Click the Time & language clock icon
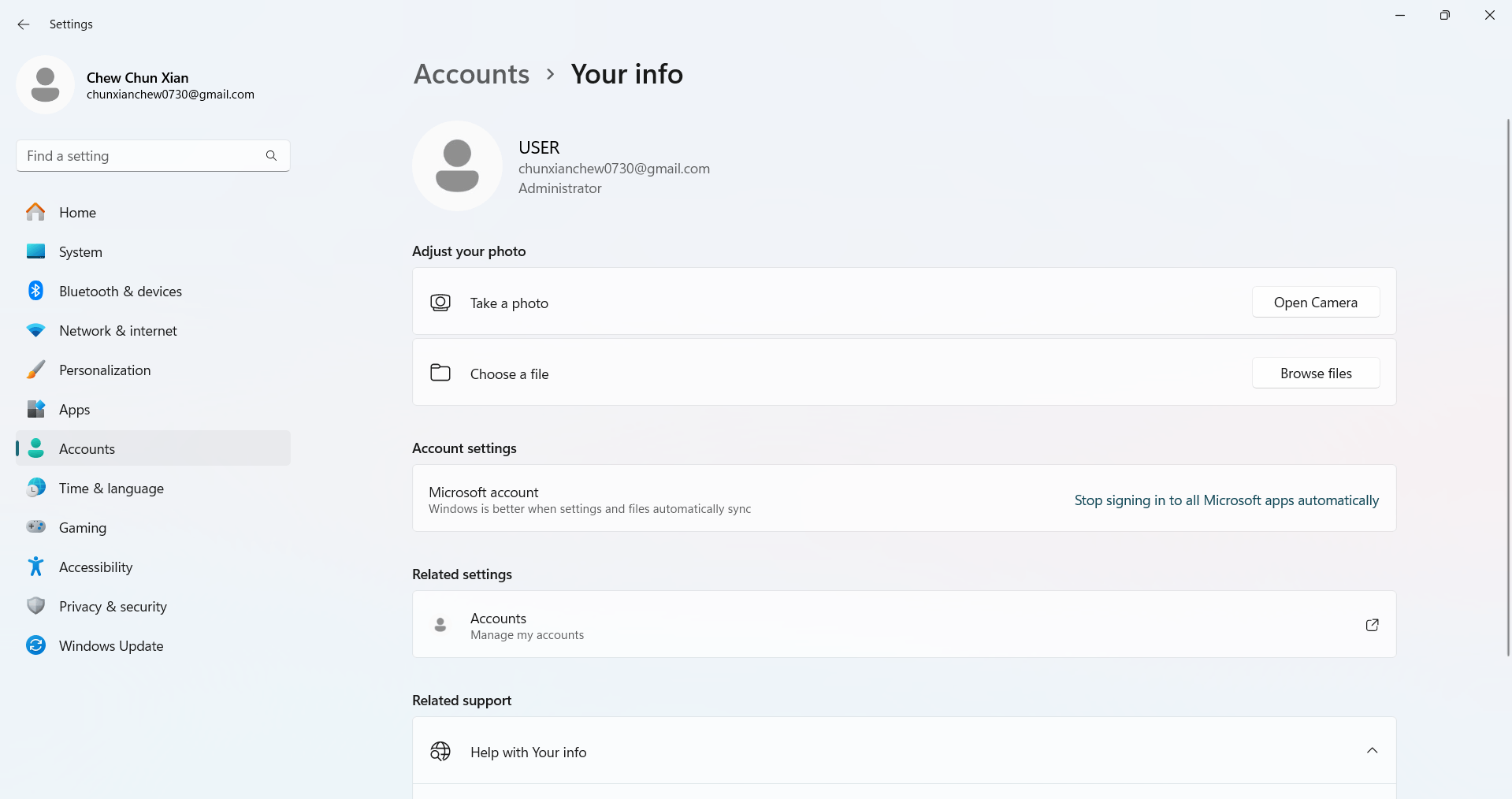This screenshot has width=1512, height=799. tap(35, 488)
